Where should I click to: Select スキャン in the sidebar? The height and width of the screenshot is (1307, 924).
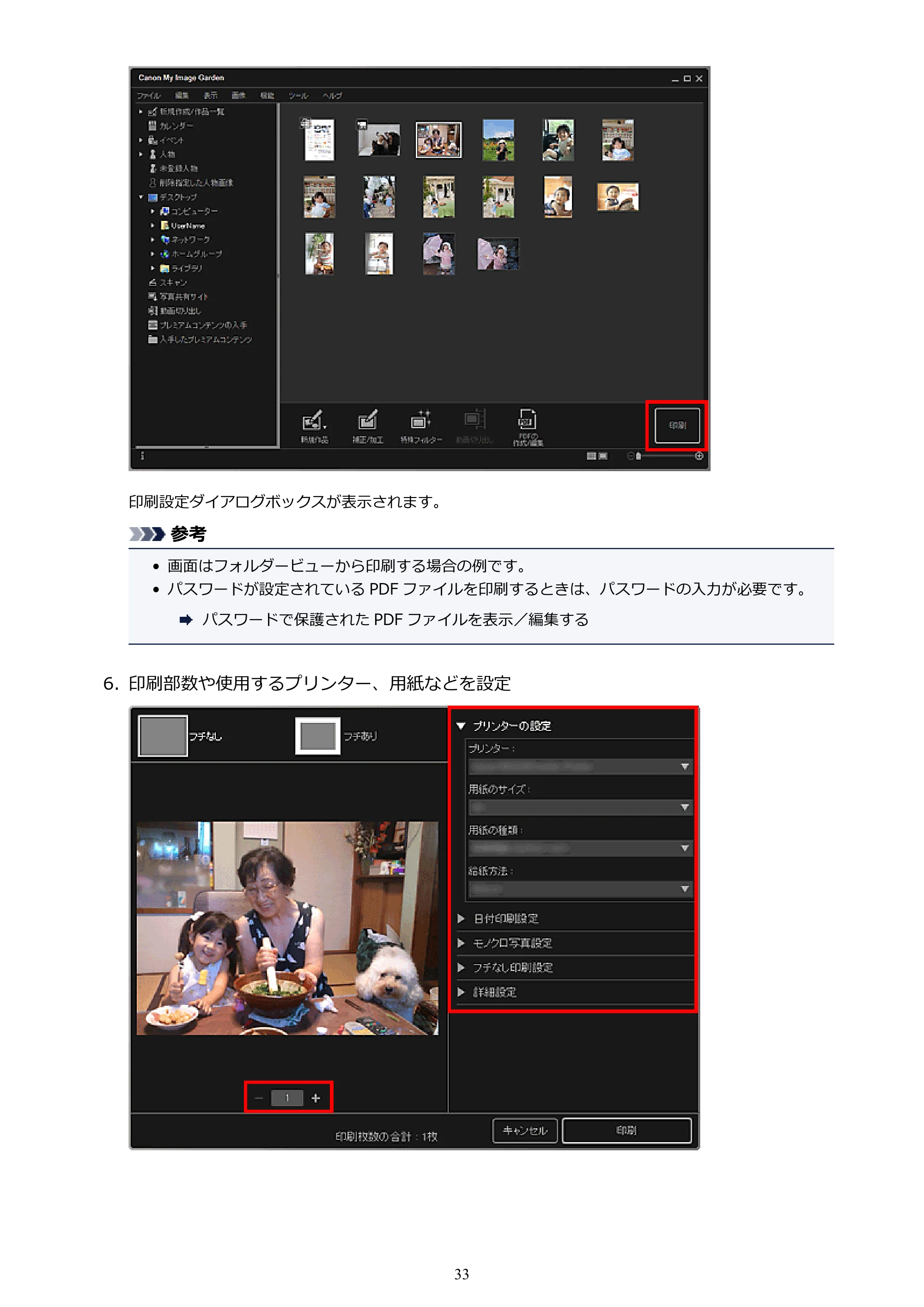click(167, 282)
